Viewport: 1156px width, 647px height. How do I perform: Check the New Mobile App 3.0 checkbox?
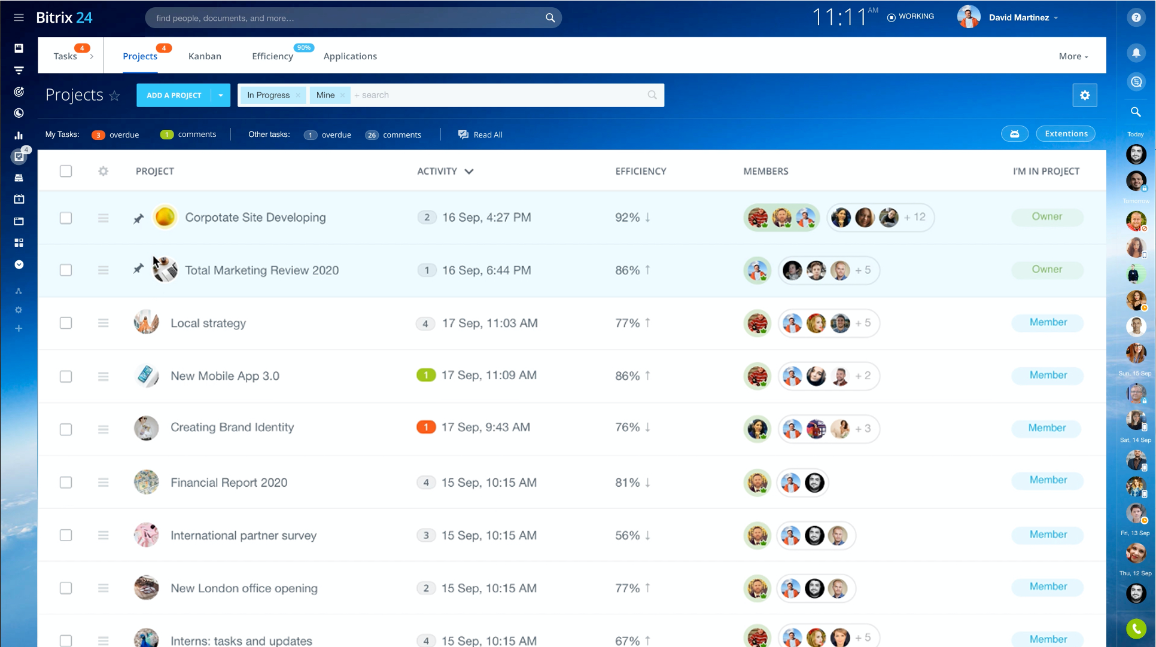point(66,377)
